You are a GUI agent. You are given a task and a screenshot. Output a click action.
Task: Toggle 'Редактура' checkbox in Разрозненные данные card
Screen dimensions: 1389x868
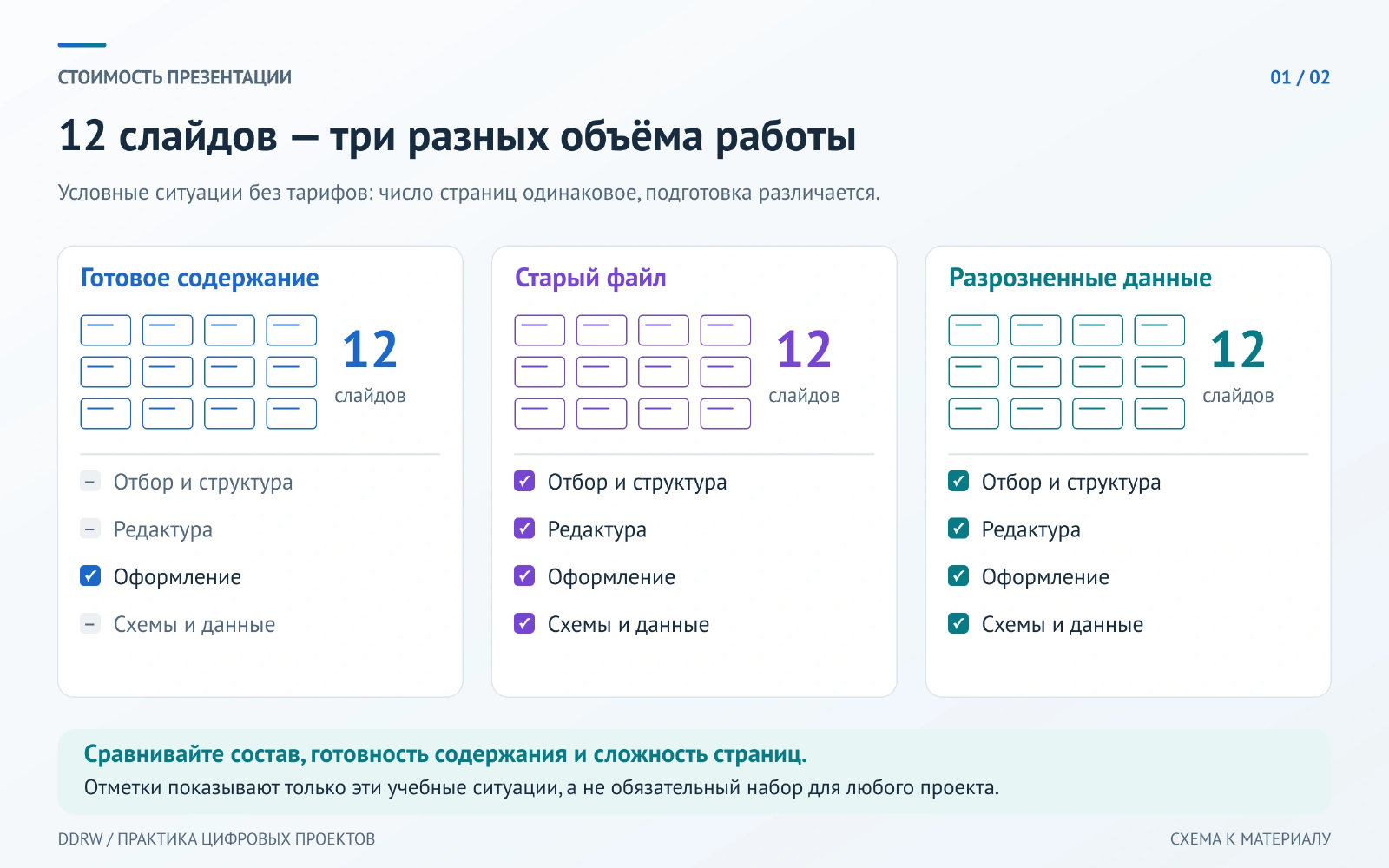[958, 529]
